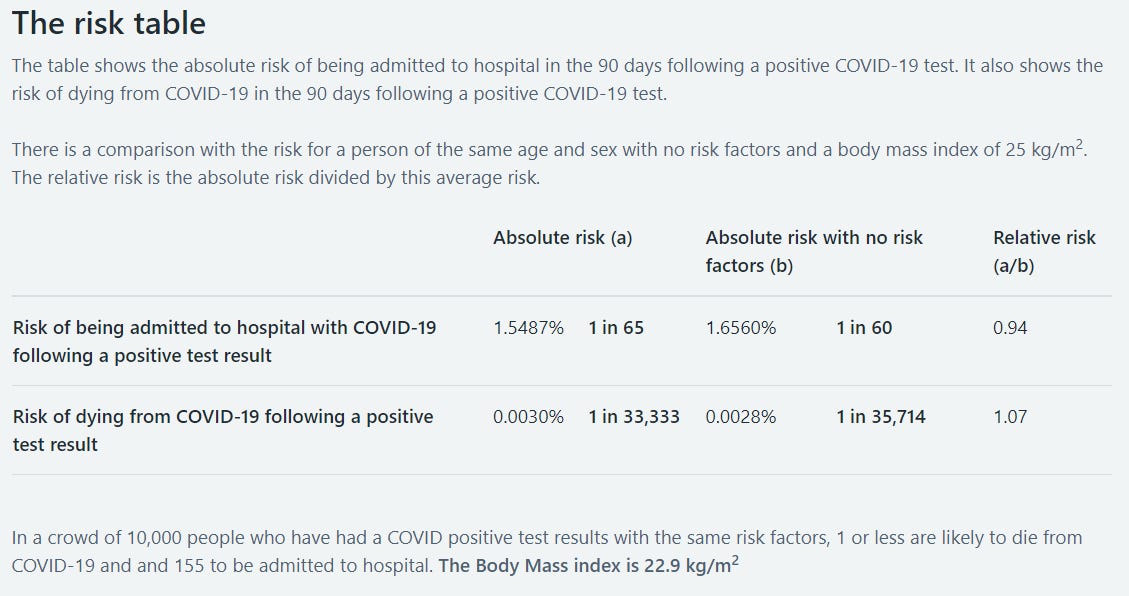Select the "Relative risk (a/b)" column header
Image resolution: width=1129 pixels, height=596 pixels.
tap(1044, 251)
